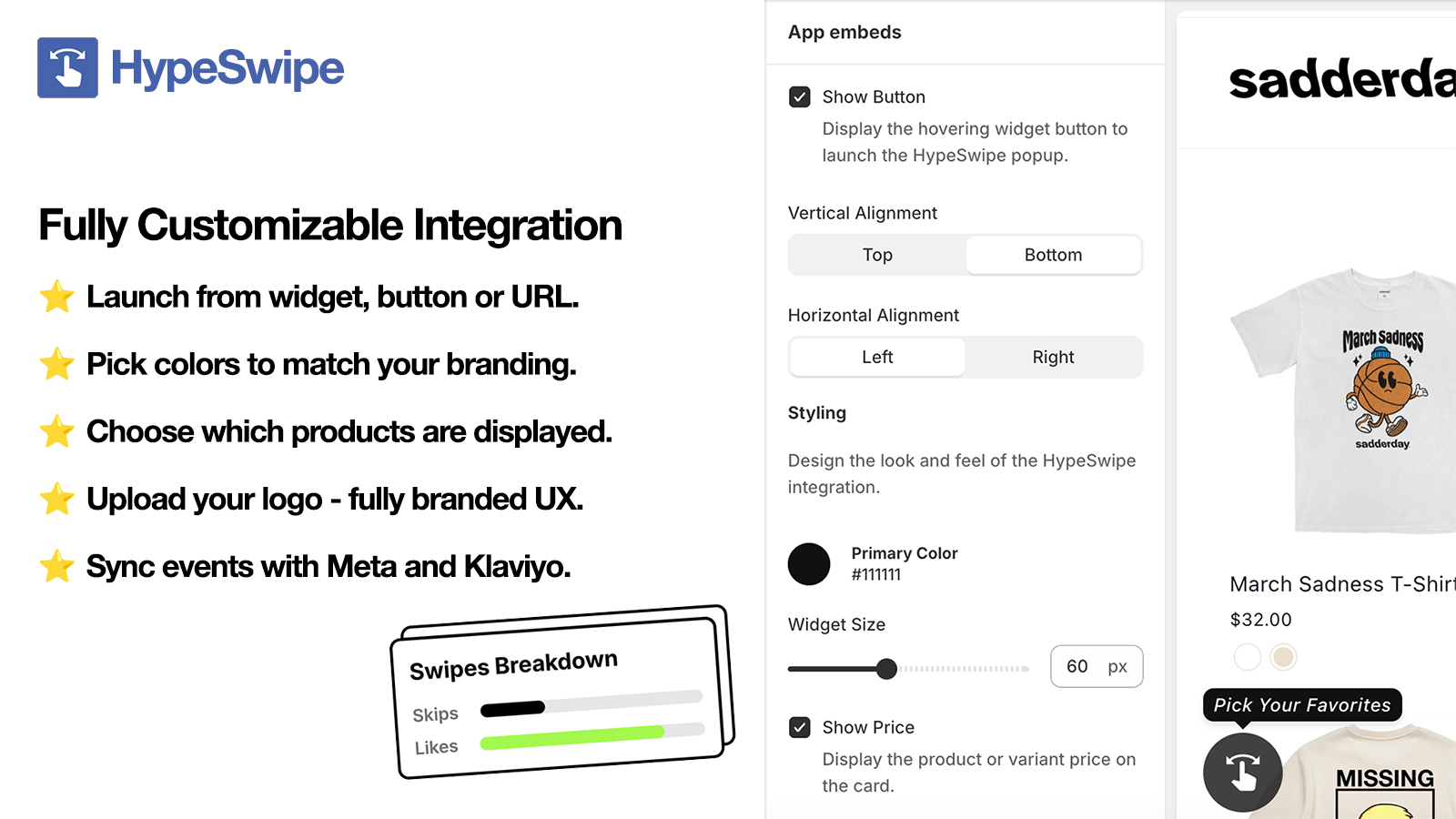The height and width of the screenshot is (819, 1456).
Task: Click the star beside Upload your logo
Action: 56,499
